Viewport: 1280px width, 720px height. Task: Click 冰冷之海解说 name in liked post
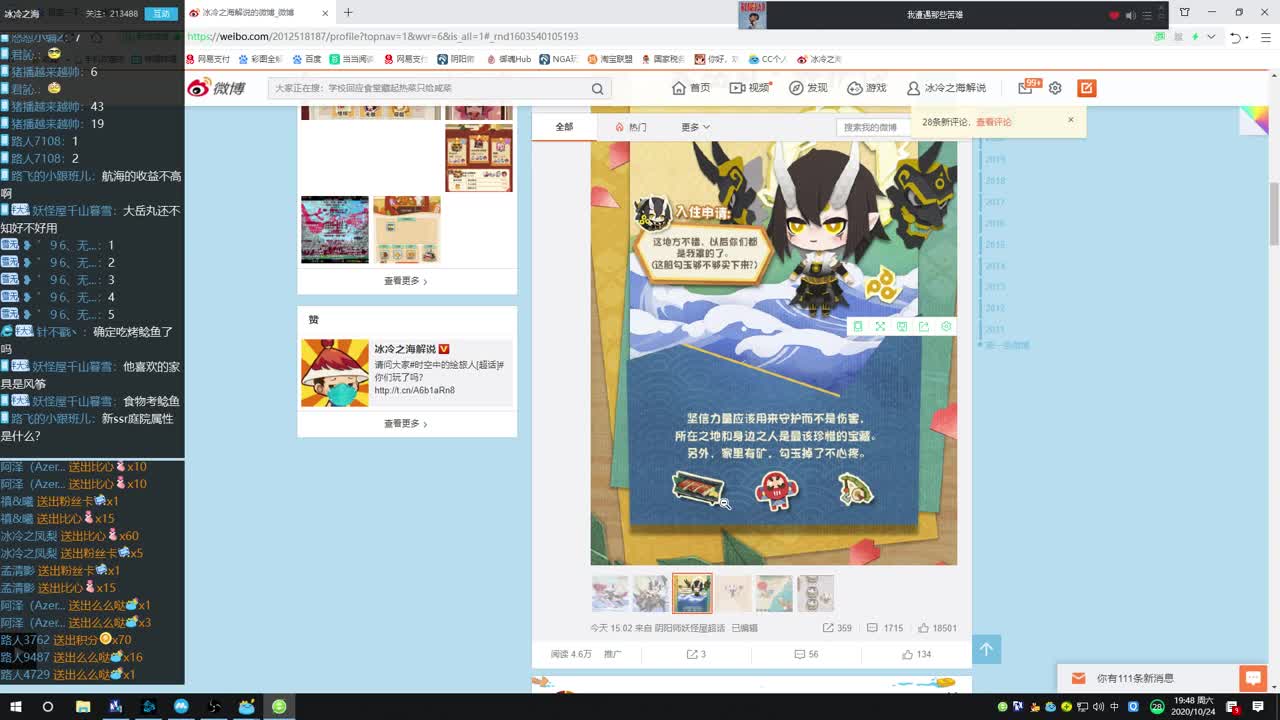click(405, 349)
